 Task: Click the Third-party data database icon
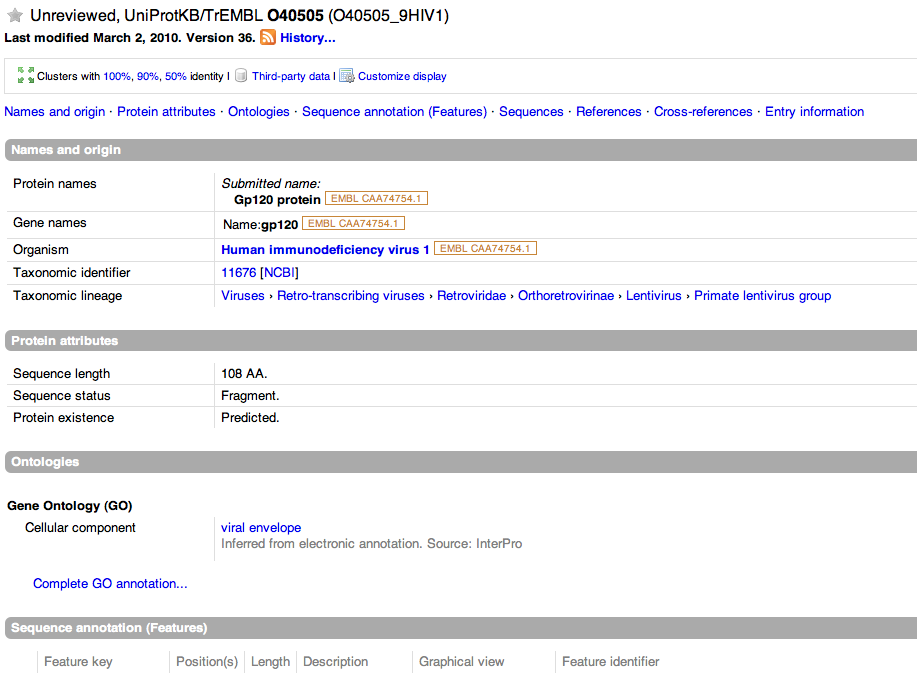[x=241, y=76]
